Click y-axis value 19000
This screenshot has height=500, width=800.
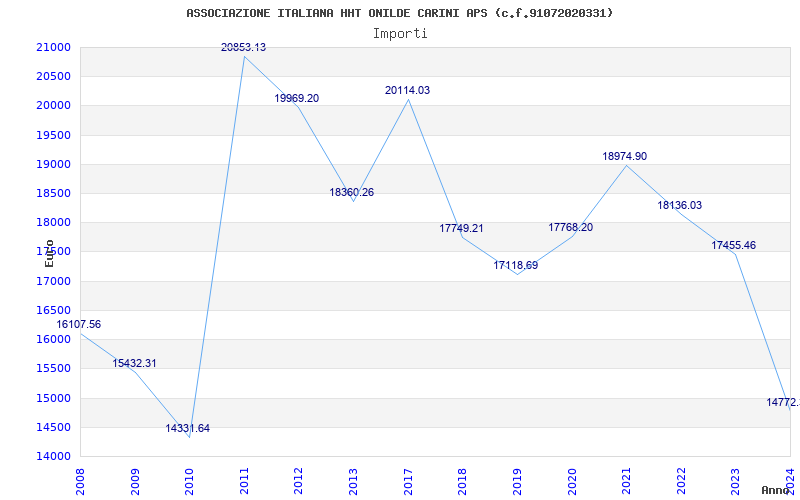(53, 164)
